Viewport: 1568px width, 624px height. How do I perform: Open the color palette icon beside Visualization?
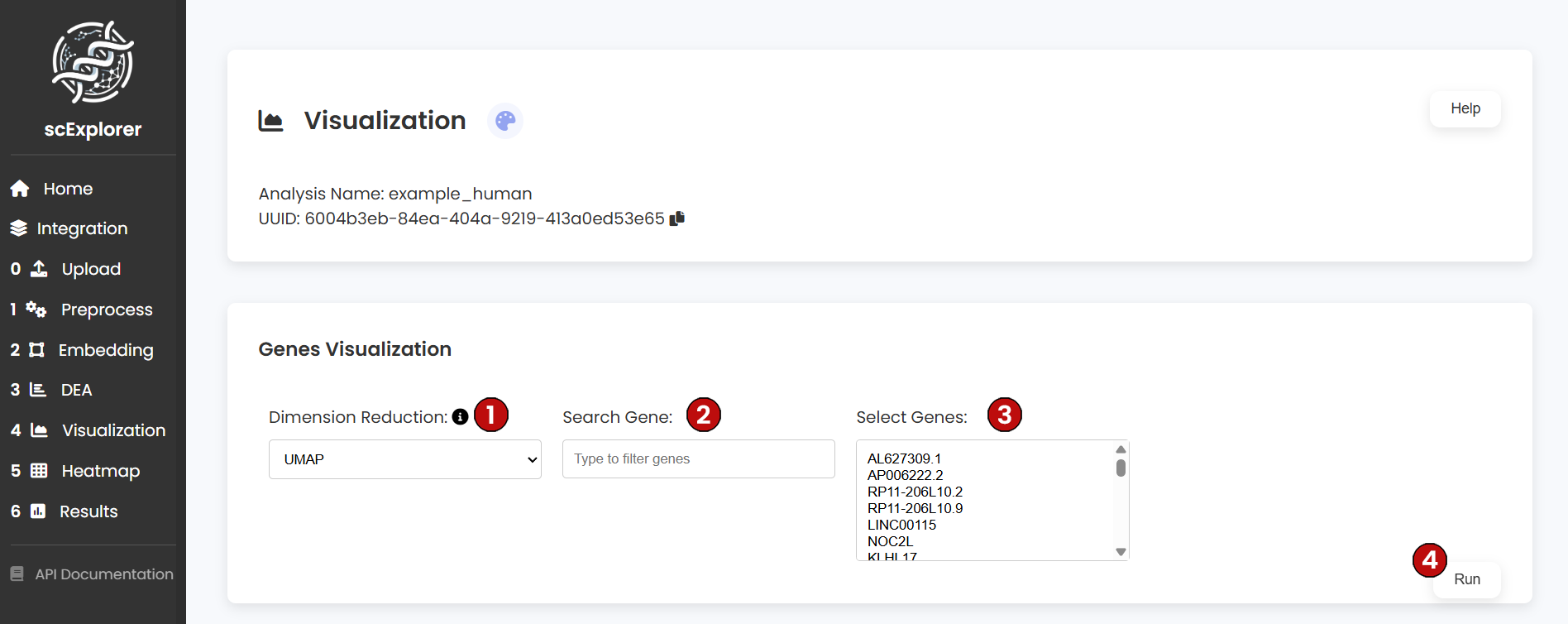tap(505, 121)
